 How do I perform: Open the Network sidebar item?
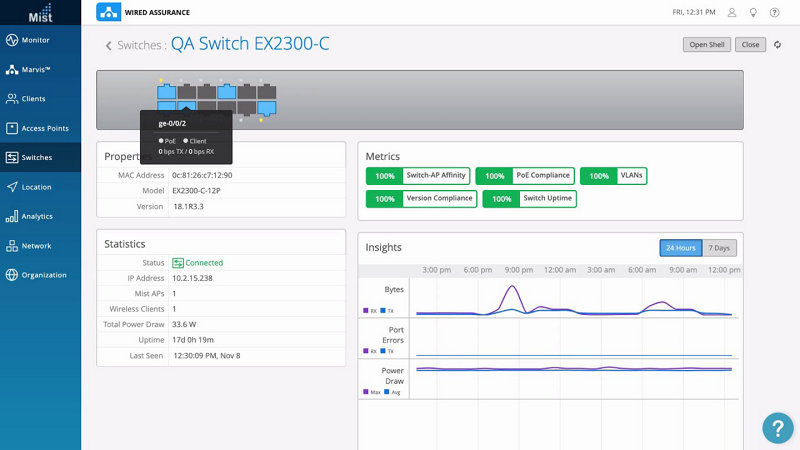click(40, 245)
